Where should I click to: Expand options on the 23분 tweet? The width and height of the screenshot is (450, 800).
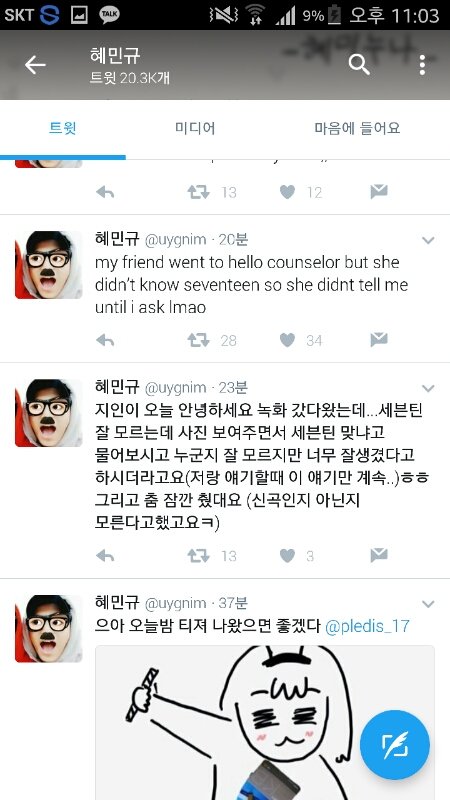click(x=428, y=388)
